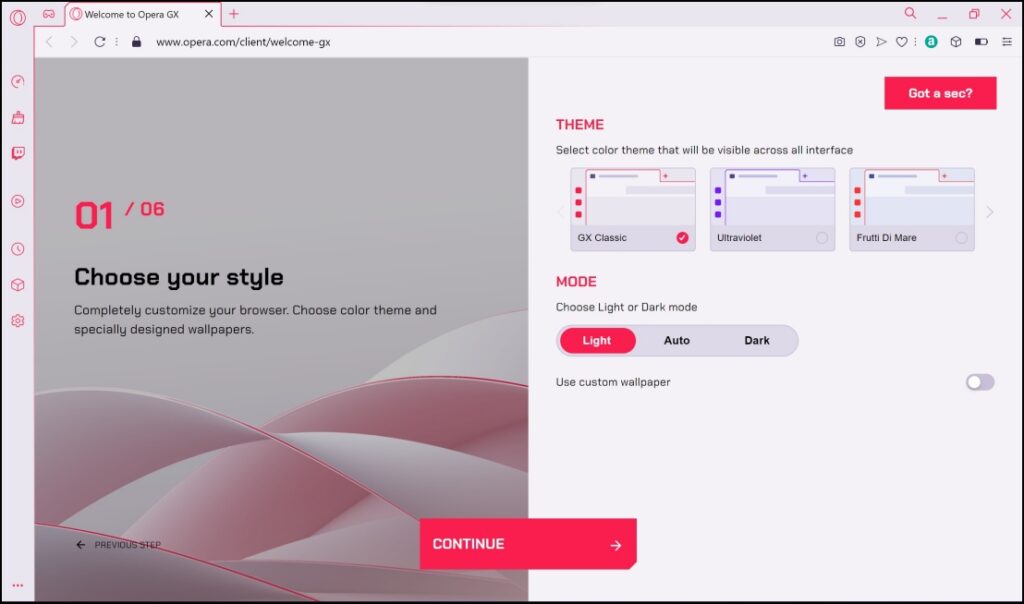Screen dimensions: 1024x604
Task: Enable the Use custom wallpaper switch
Action: click(x=980, y=382)
